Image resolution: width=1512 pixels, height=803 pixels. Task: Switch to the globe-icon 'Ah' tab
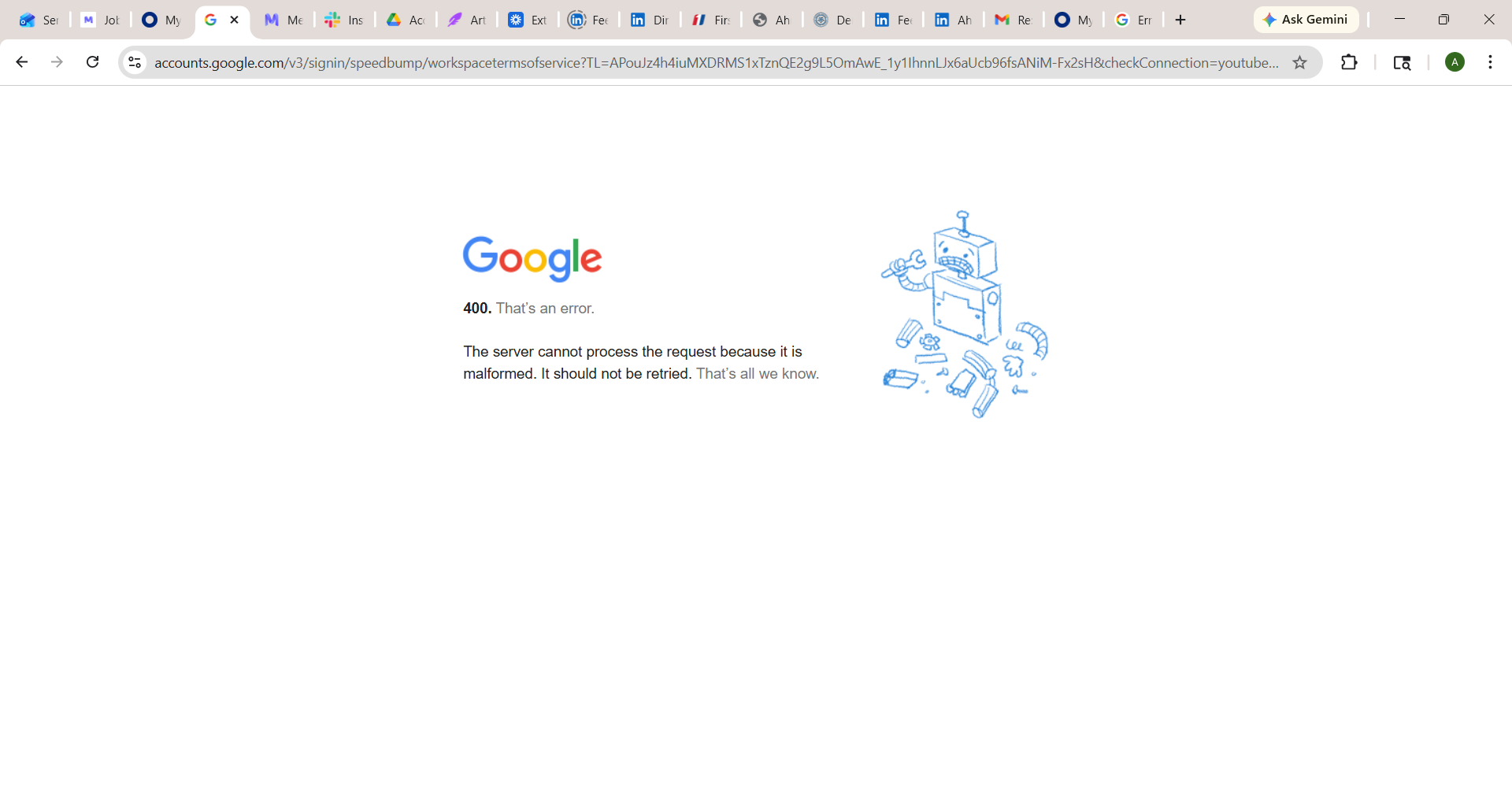coord(772,20)
